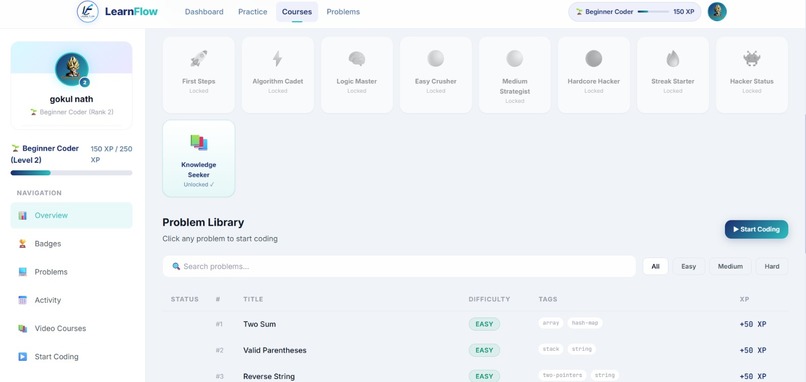Click the LearnFlow logo icon

pos(87,11)
